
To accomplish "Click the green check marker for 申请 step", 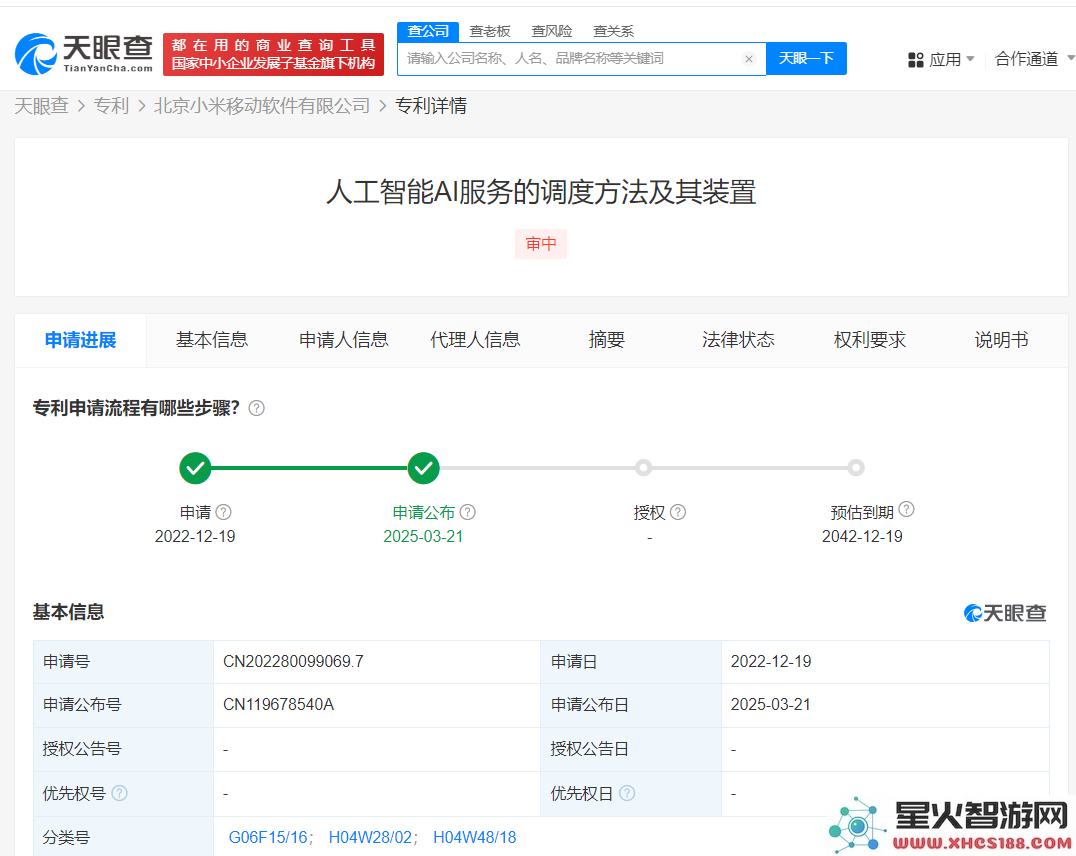I will [x=195, y=468].
